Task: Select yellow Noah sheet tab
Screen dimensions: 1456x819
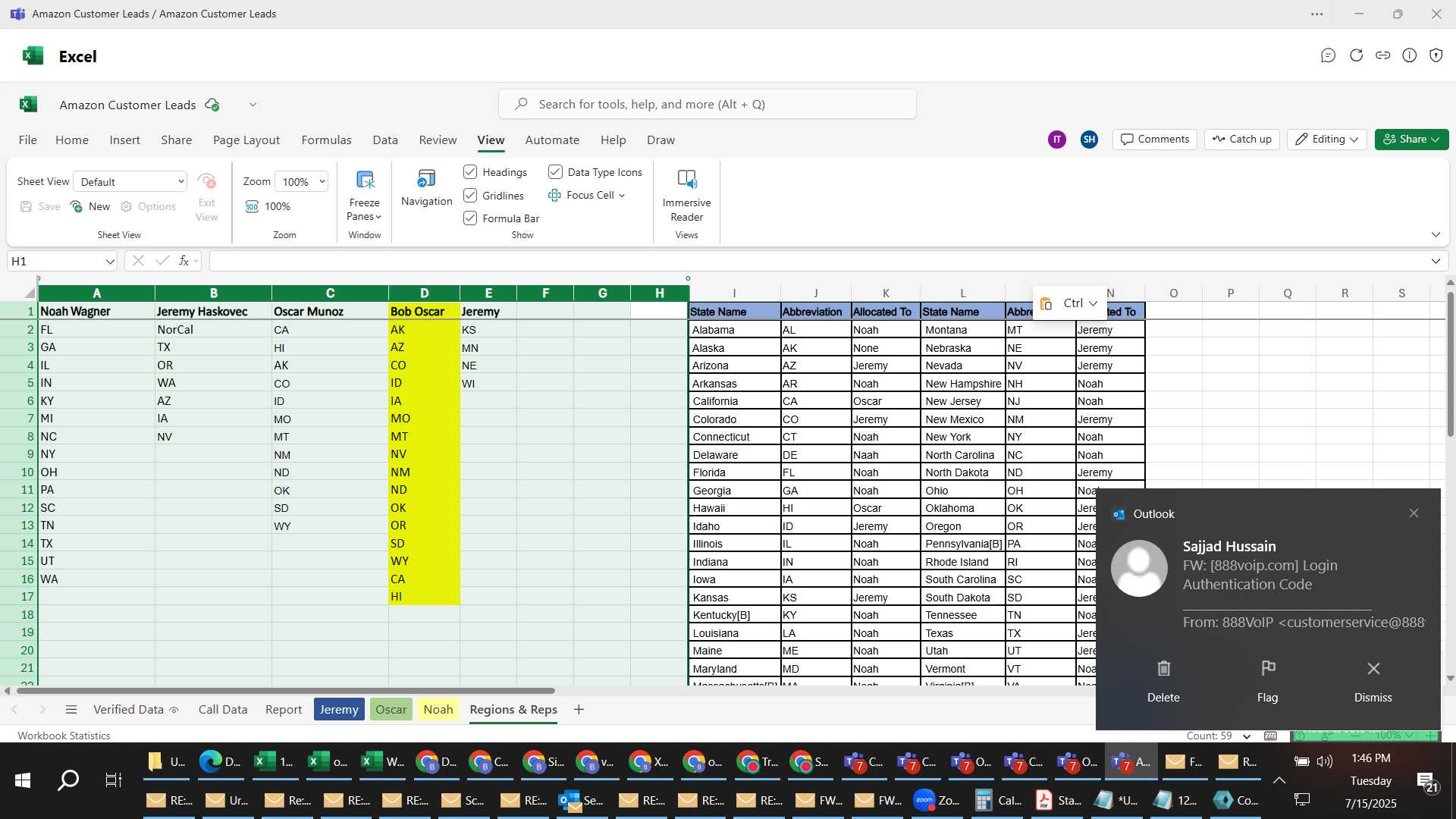Action: [438, 710]
